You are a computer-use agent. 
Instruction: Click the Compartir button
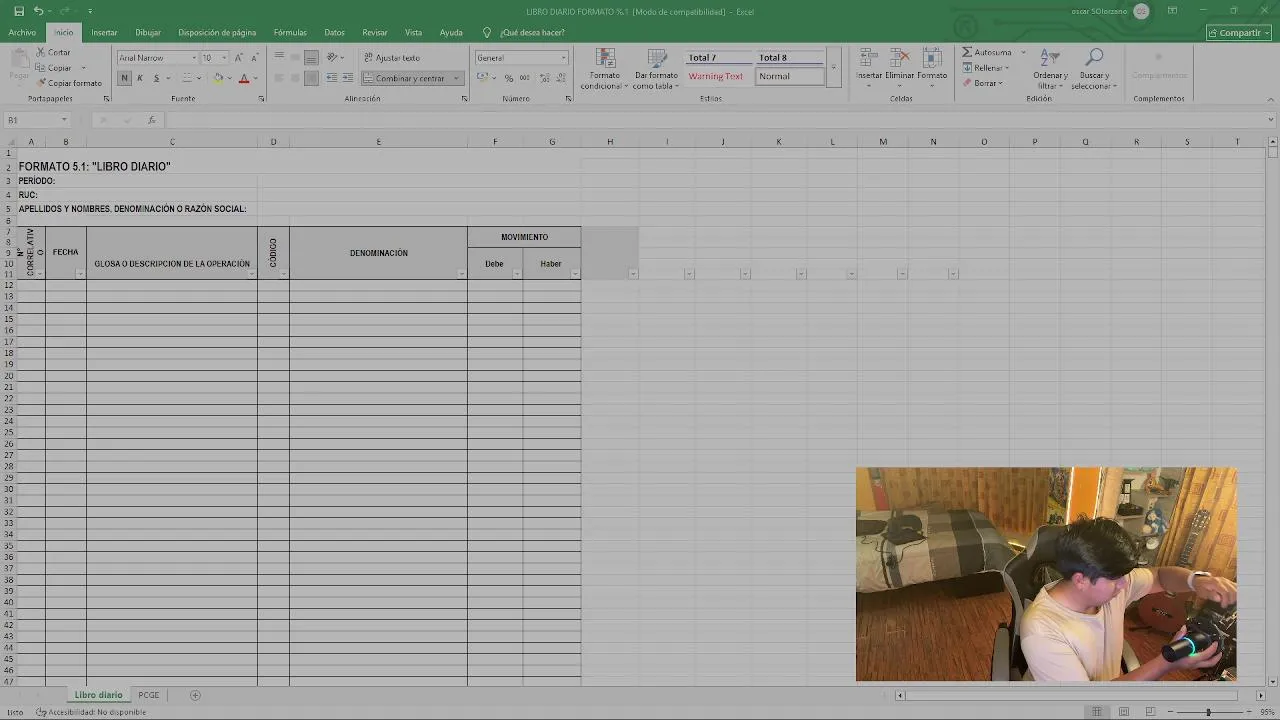(1239, 33)
